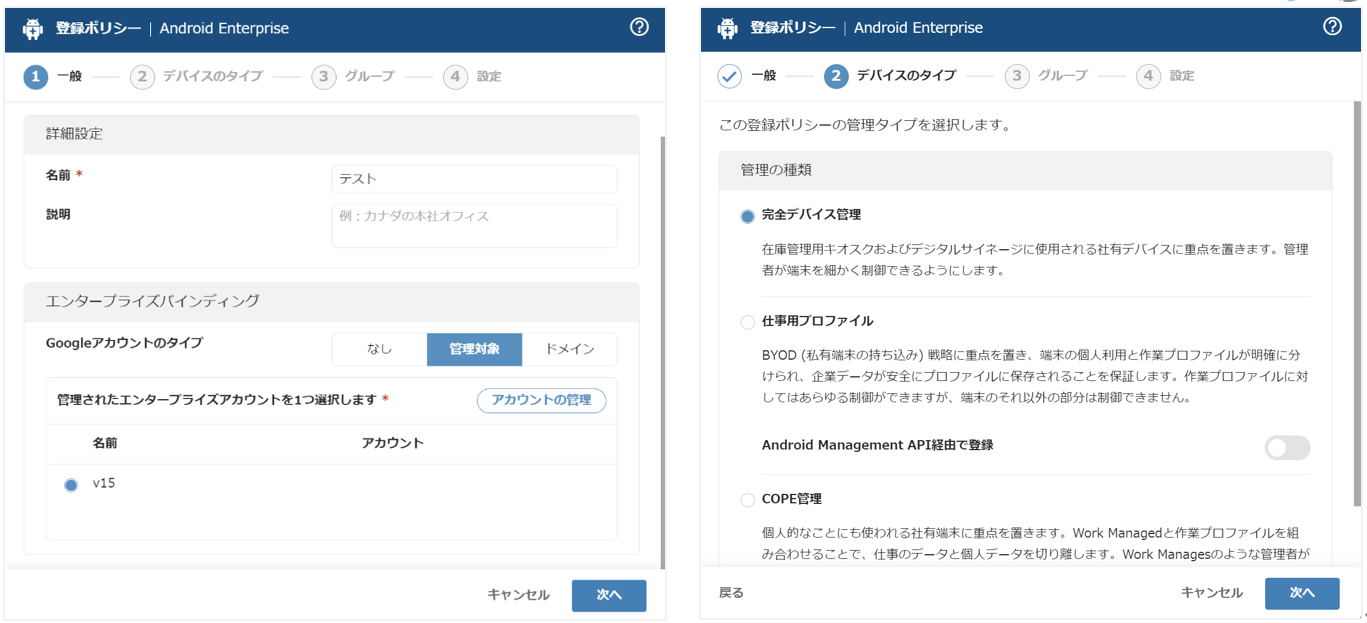Select 仕事用プロファイル radio option
The width and height of the screenshot is (1367, 623).
tap(748, 322)
